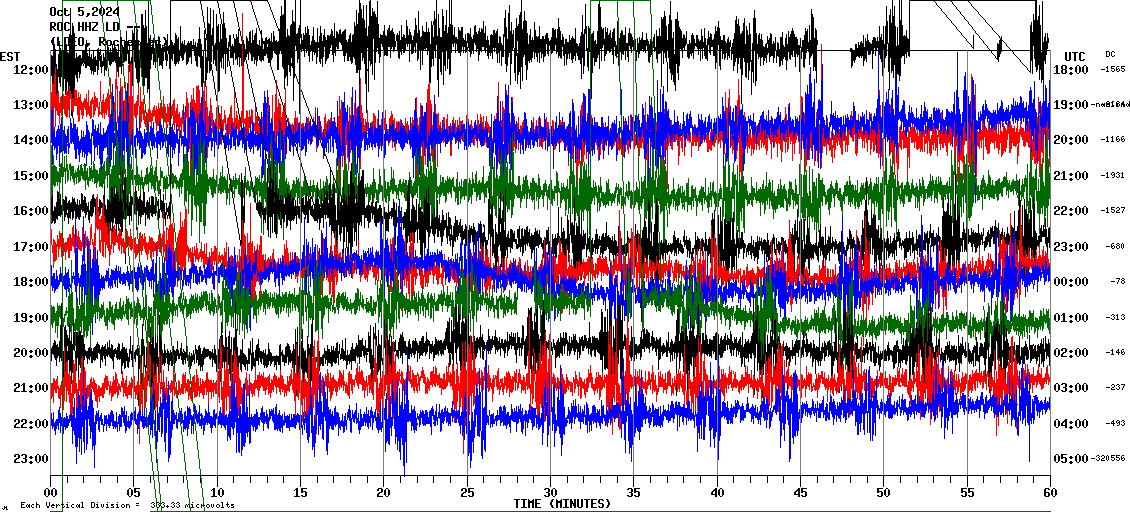Click the TIME (MINUTES) axis title
1130x519 pixels.
(562, 504)
